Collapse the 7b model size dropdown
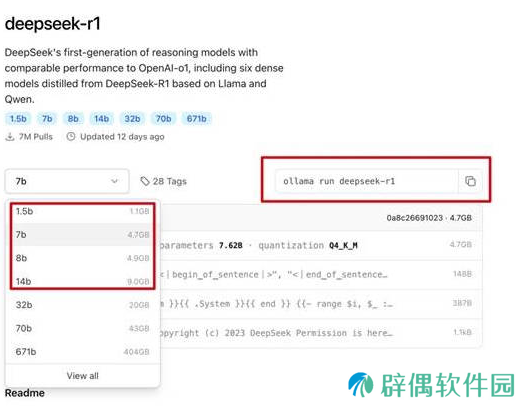The width and height of the screenshot is (532, 410). [67, 181]
